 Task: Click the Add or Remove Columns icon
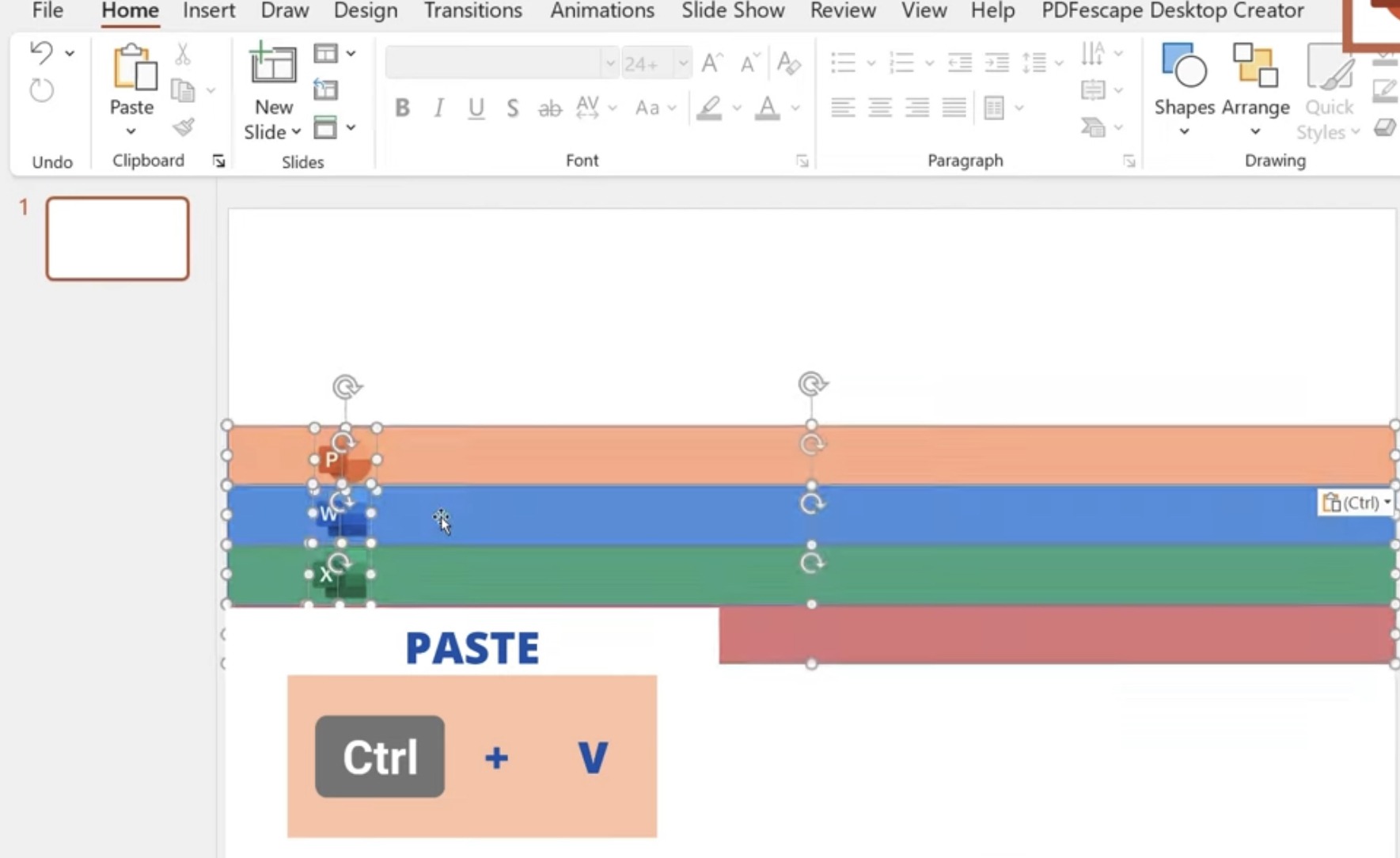tap(994, 108)
